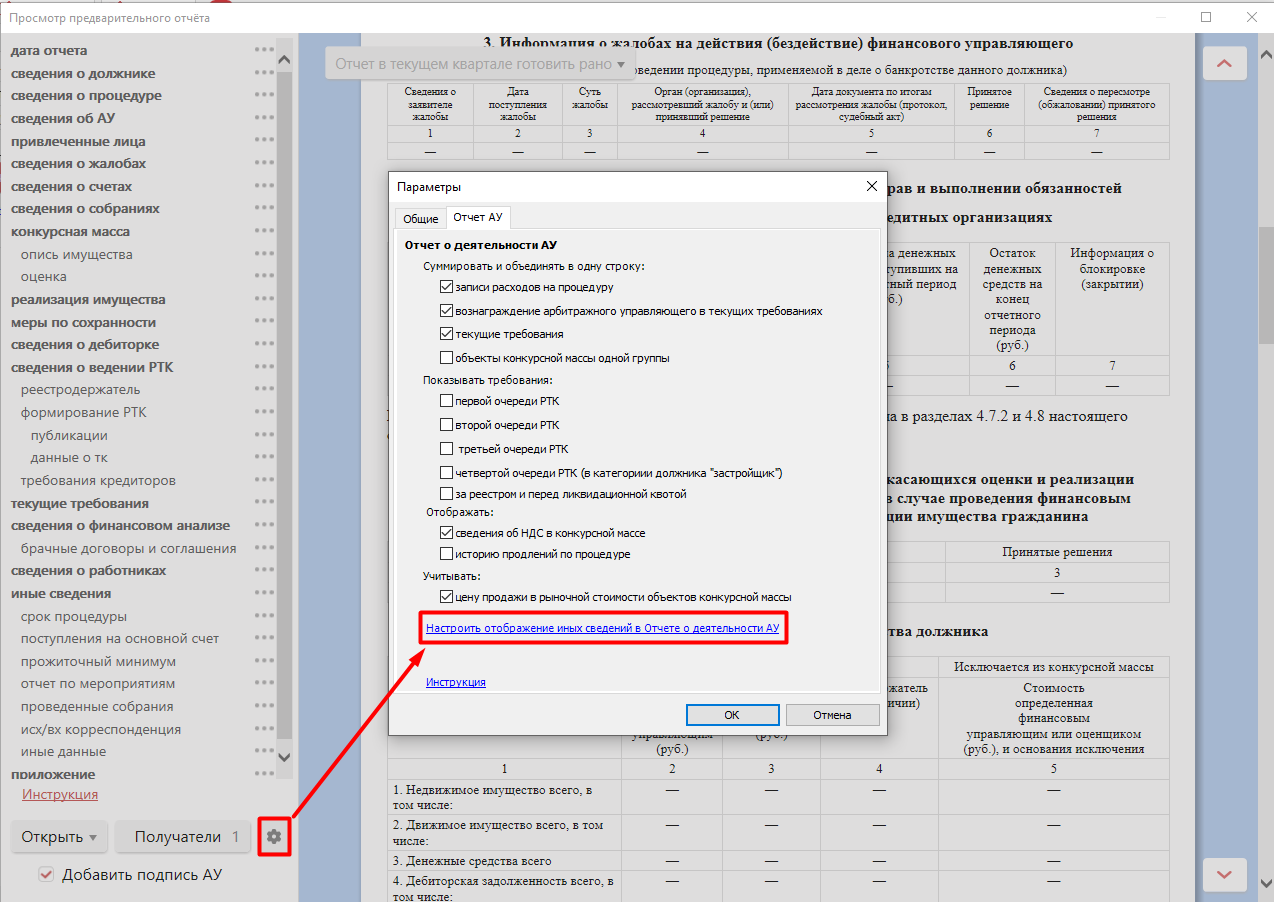Enable 'объекты конкурсной массы одной группы'
The width and height of the screenshot is (1274, 902).
tap(447, 358)
